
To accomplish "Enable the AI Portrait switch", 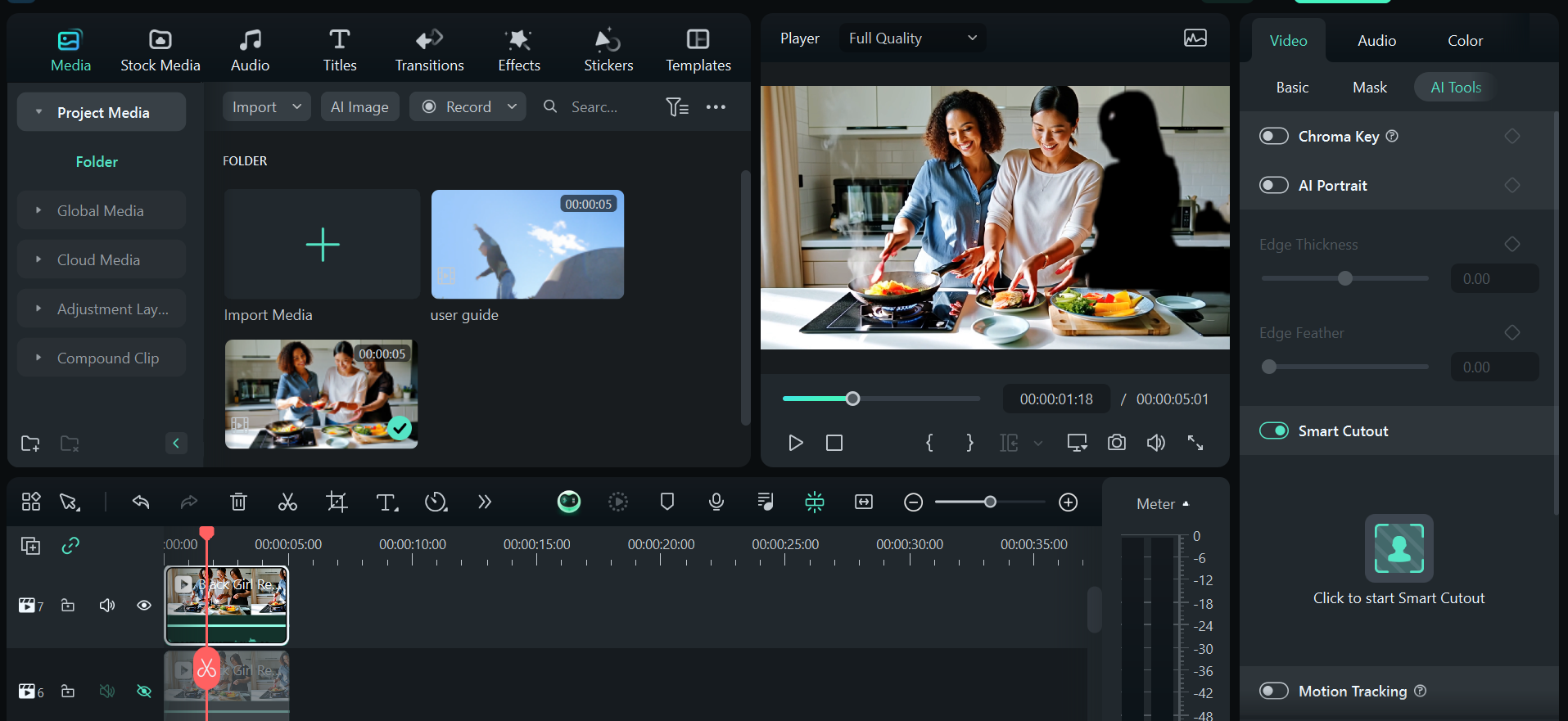I will pos(1274,185).
